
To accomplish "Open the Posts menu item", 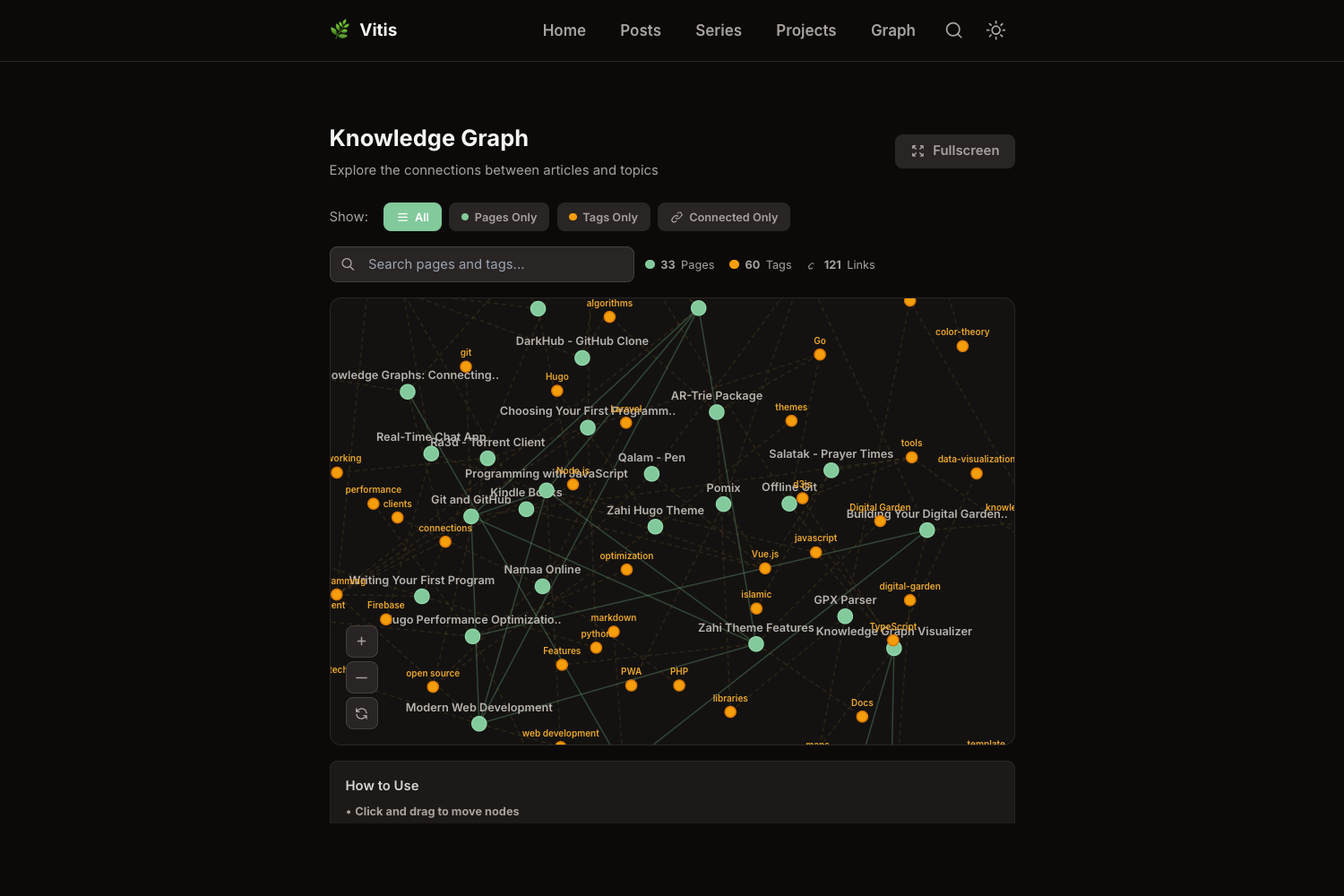I will [641, 30].
